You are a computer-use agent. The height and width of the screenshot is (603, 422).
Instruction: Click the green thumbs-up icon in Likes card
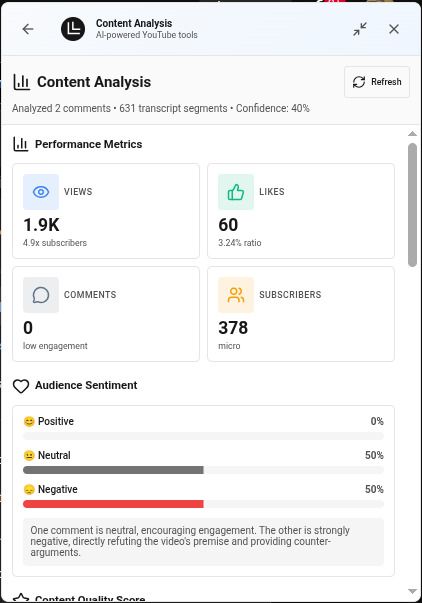click(x=236, y=192)
